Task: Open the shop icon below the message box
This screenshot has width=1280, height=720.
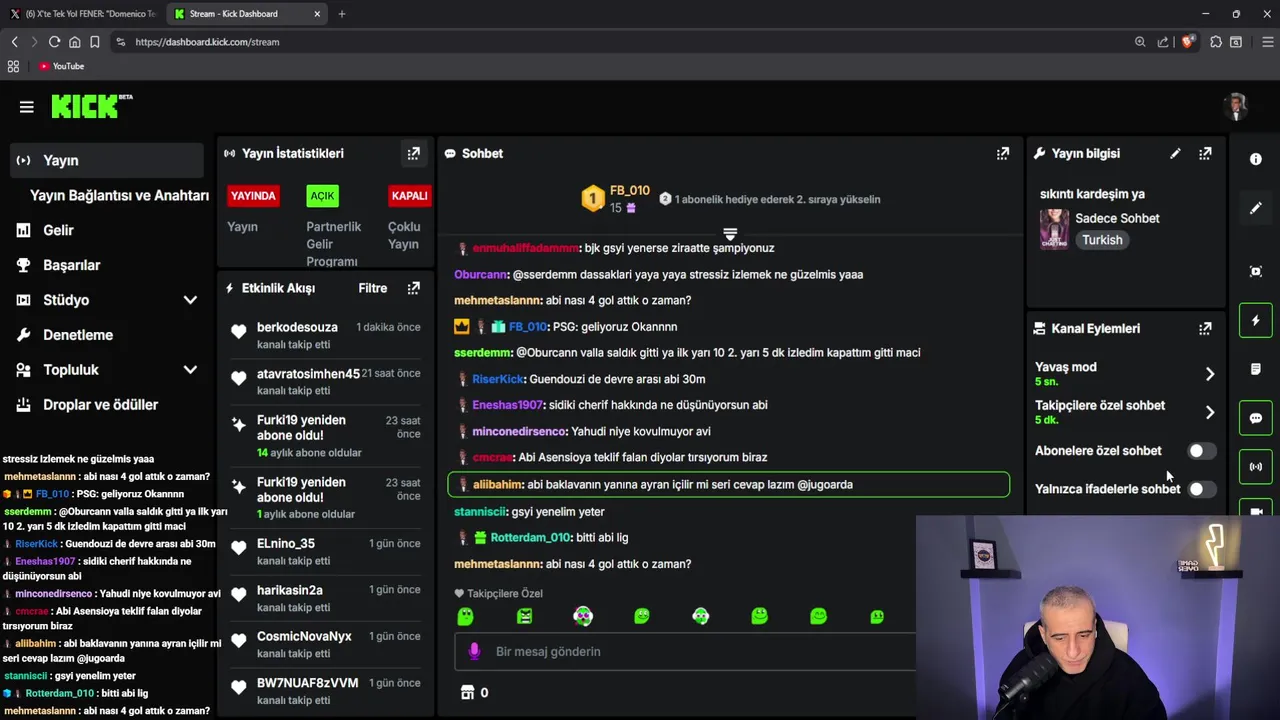Action: click(x=467, y=692)
